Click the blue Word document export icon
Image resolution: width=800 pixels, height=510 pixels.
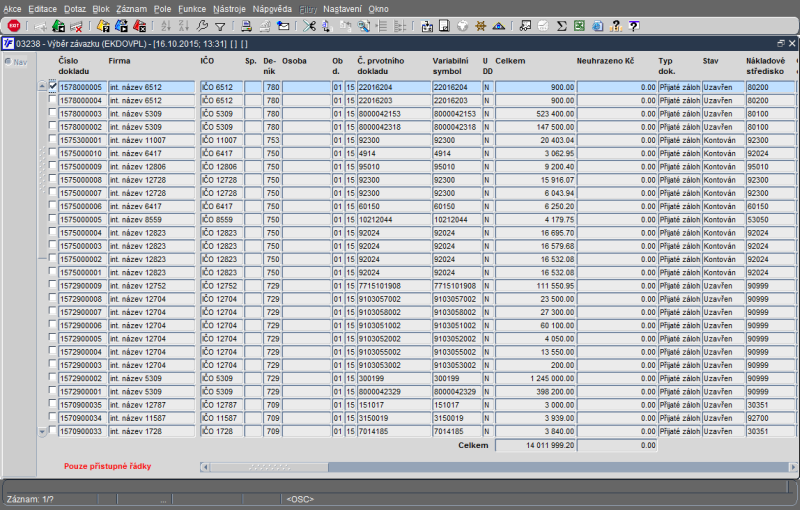pyautogui.click(x=597, y=26)
